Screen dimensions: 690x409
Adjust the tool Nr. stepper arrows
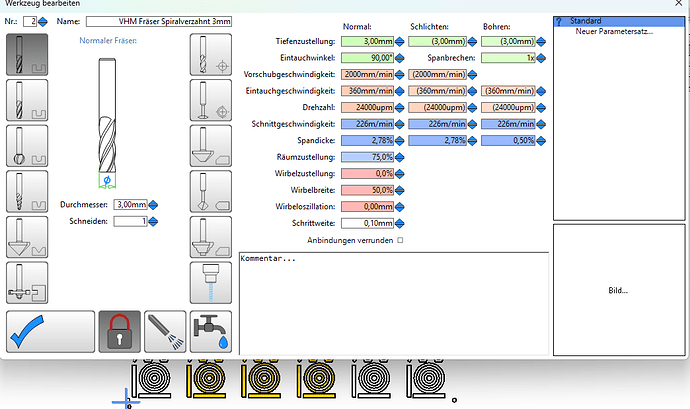(43, 21)
